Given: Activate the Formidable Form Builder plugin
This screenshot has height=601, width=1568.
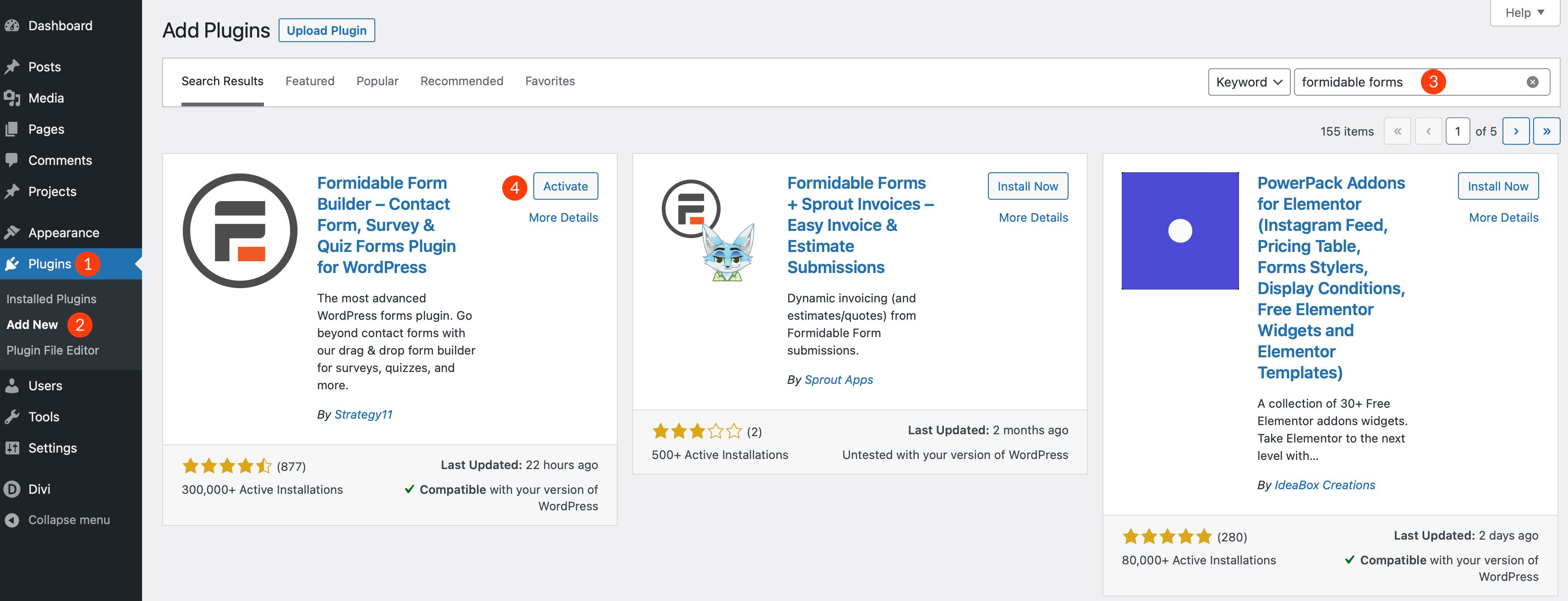Looking at the screenshot, I should pyautogui.click(x=565, y=186).
